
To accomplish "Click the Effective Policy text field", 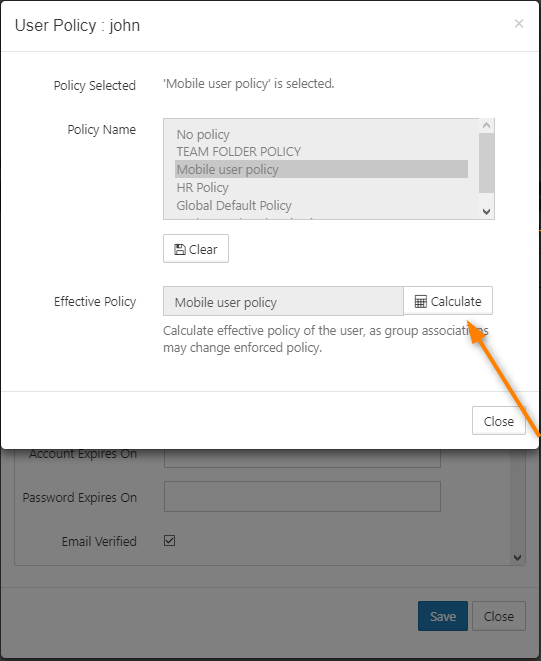I will pos(283,301).
